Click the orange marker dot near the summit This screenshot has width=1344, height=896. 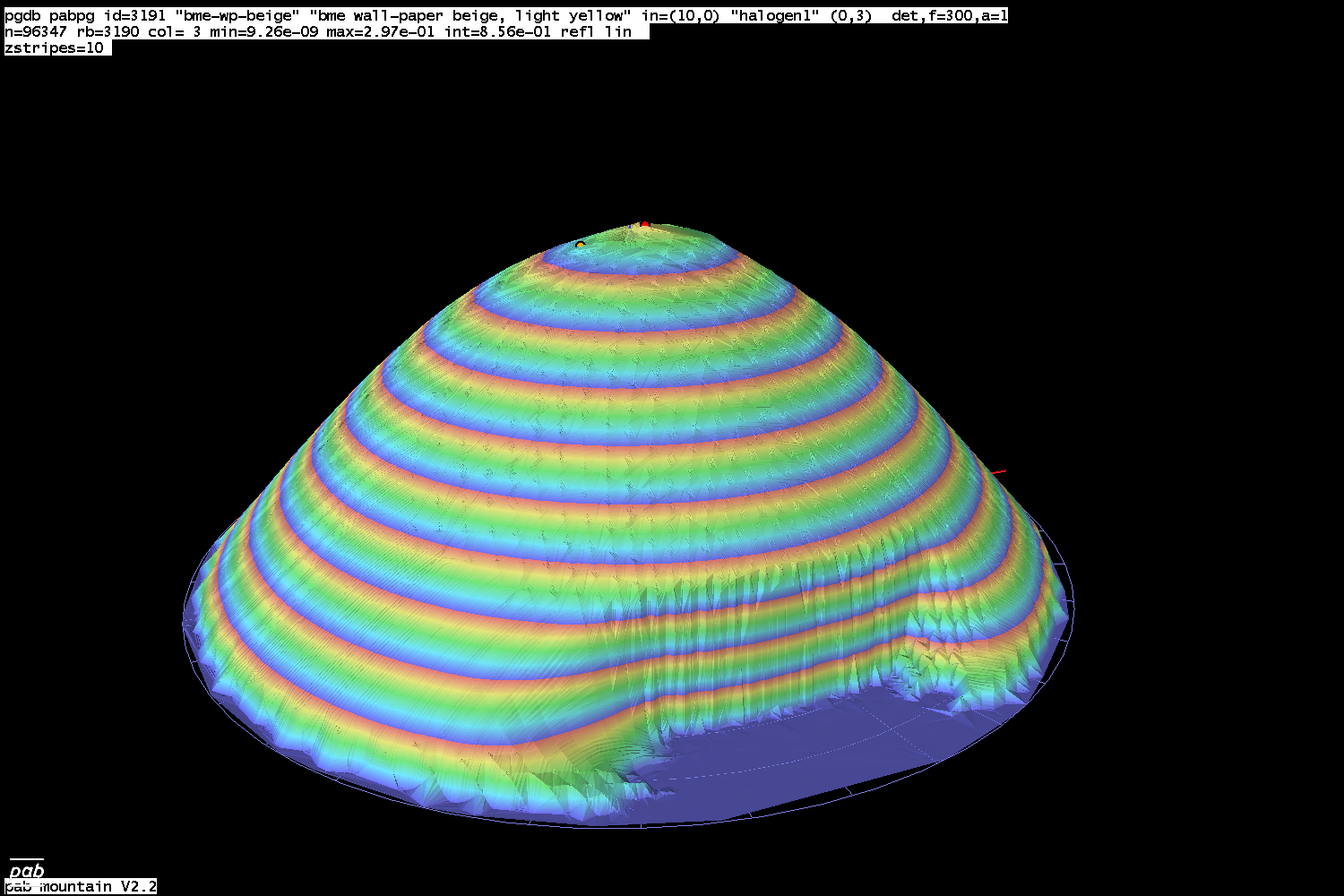pos(581,245)
